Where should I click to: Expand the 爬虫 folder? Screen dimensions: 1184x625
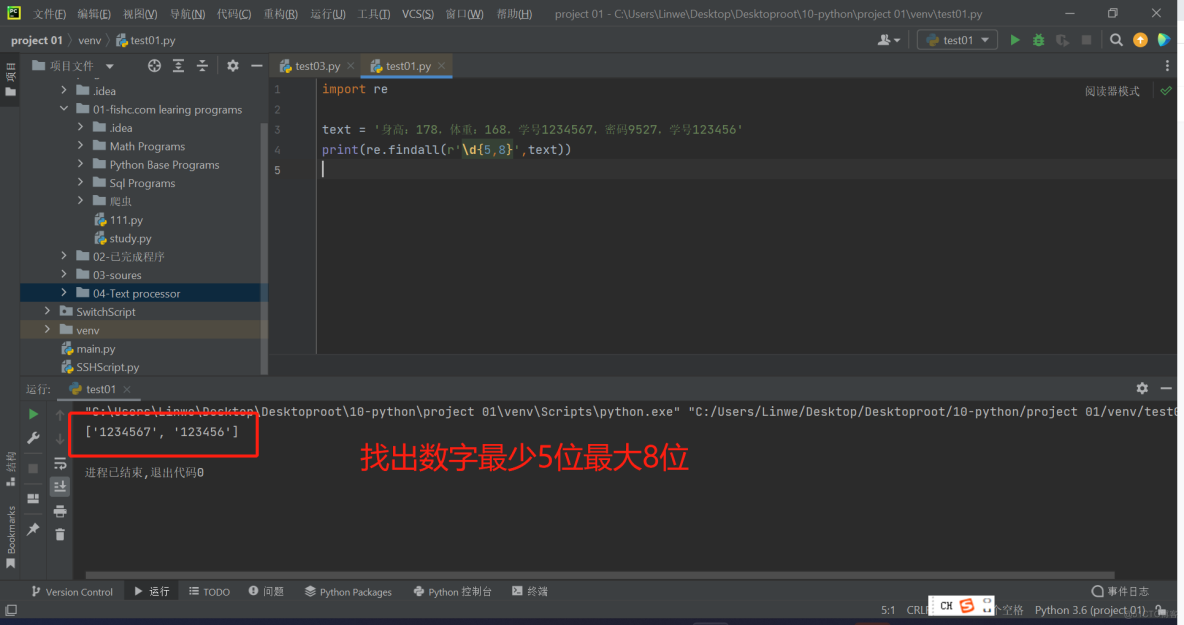[x=81, y=200]
